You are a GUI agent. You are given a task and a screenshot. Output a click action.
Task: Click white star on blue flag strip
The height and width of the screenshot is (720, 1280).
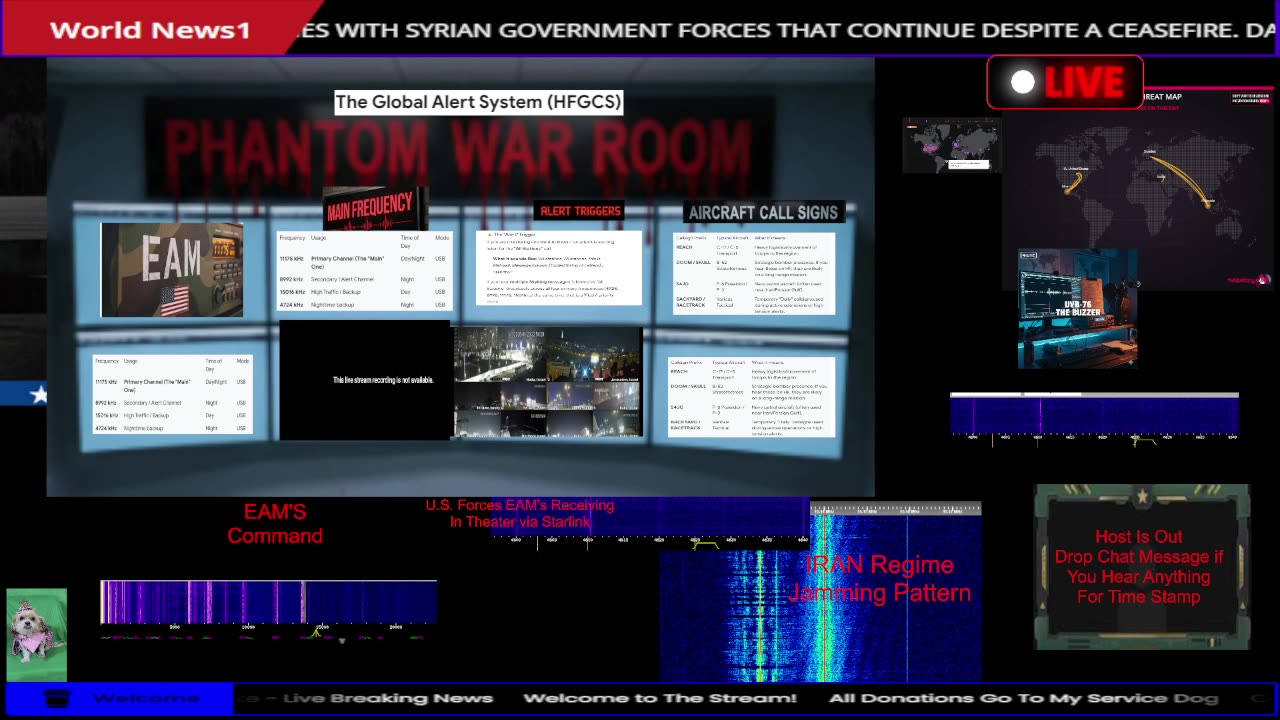click(x=39, y=395)
